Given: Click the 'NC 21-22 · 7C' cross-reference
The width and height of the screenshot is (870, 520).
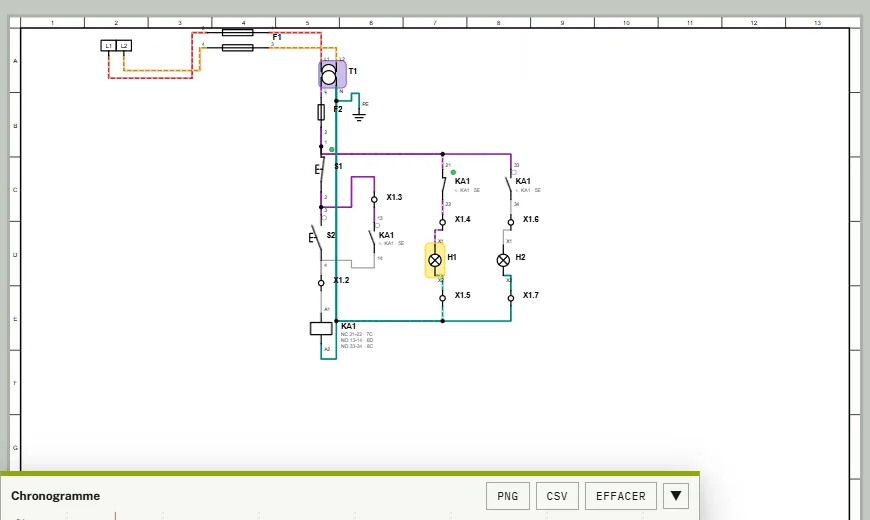Looking at the screenshot, I should (x=357, y=334).
